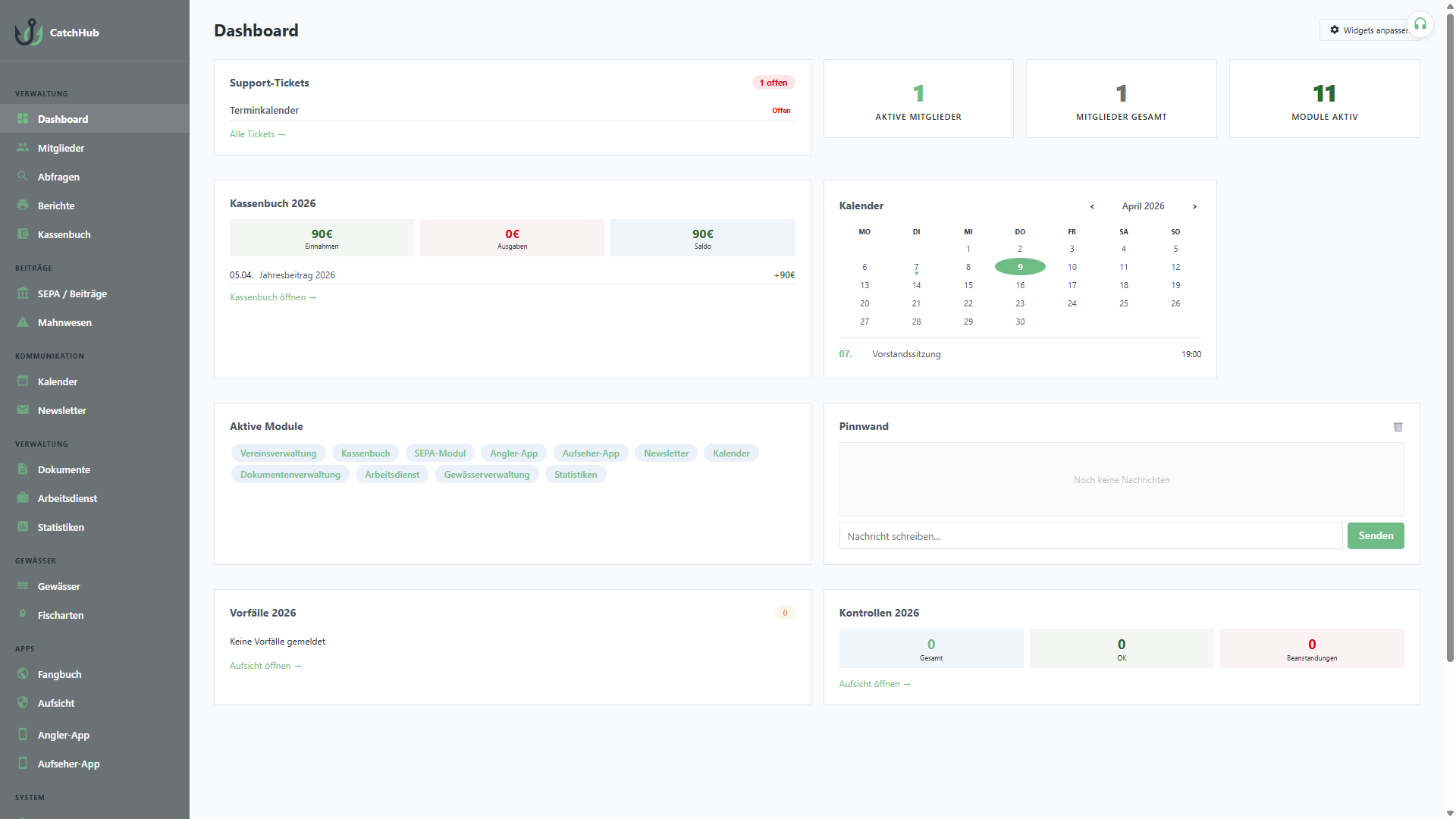Click the Senden button on Pinnwand
The width and height of the screenshot is (1456, 819).
(1375, 535)
